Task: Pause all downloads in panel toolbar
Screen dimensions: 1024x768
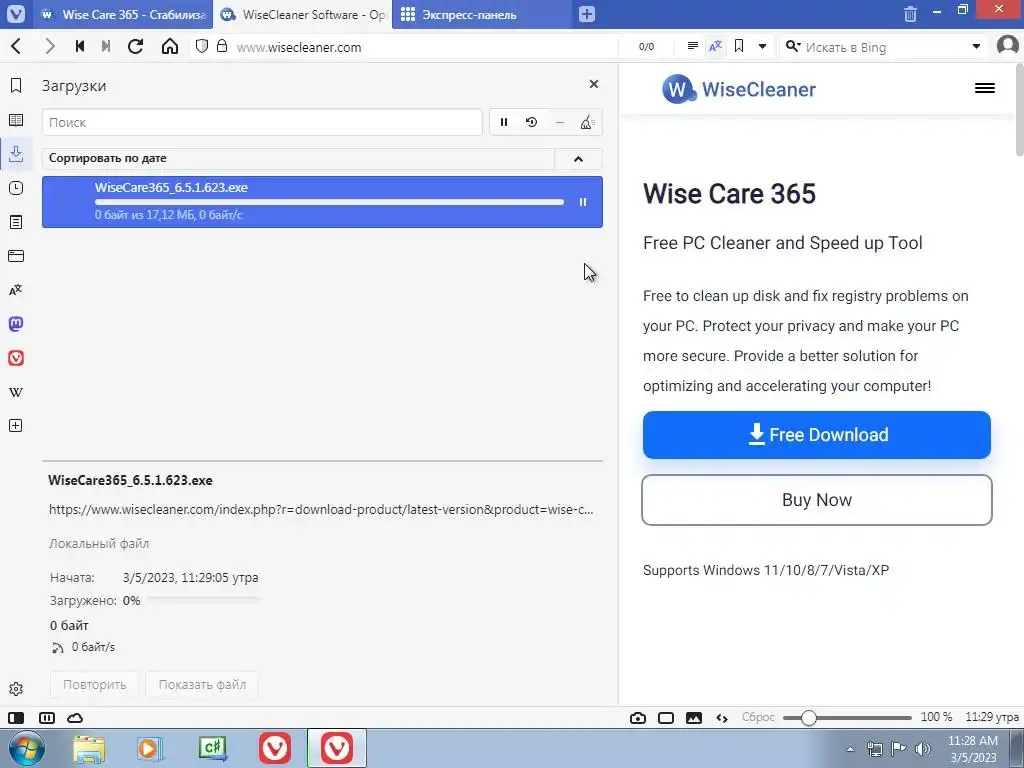Action: click(x=504, y=122)
